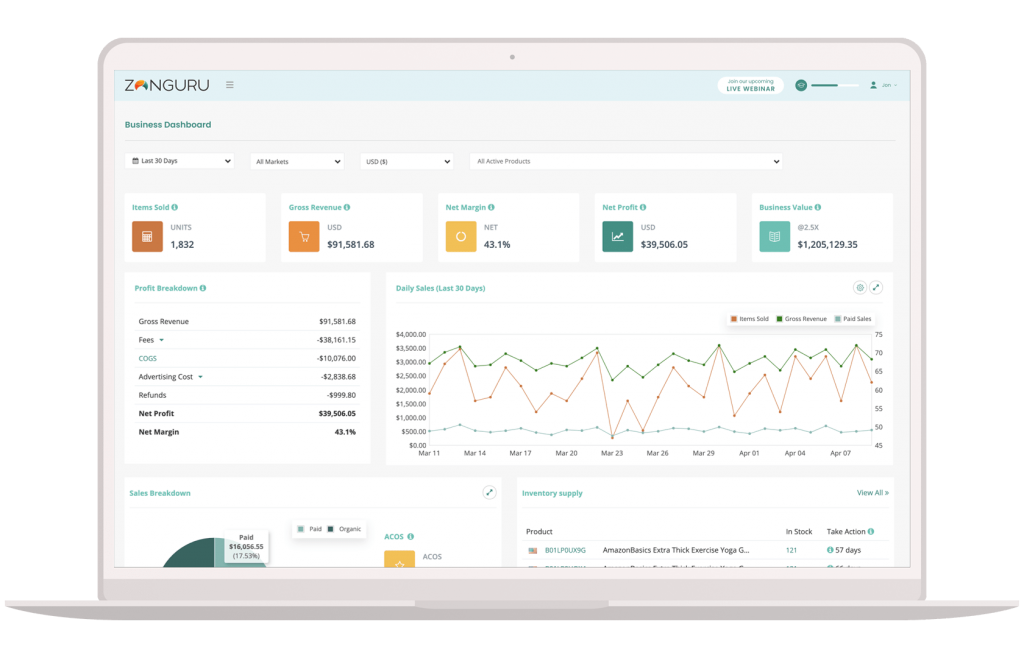Toggle Gross Revenue series in chart legend
The image size is (1024, 658).
[801, 319]
